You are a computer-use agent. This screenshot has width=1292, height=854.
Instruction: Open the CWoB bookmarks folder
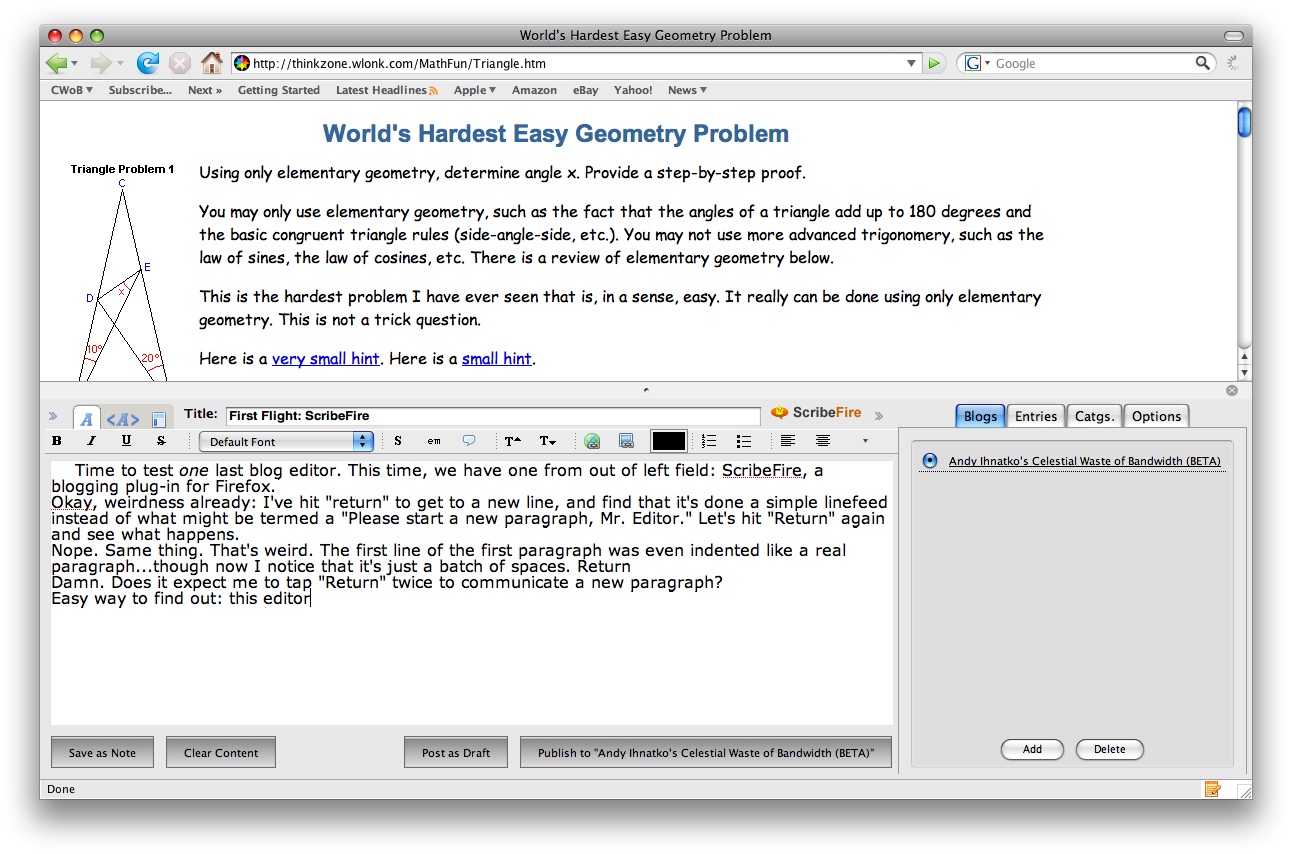[71, 90]
